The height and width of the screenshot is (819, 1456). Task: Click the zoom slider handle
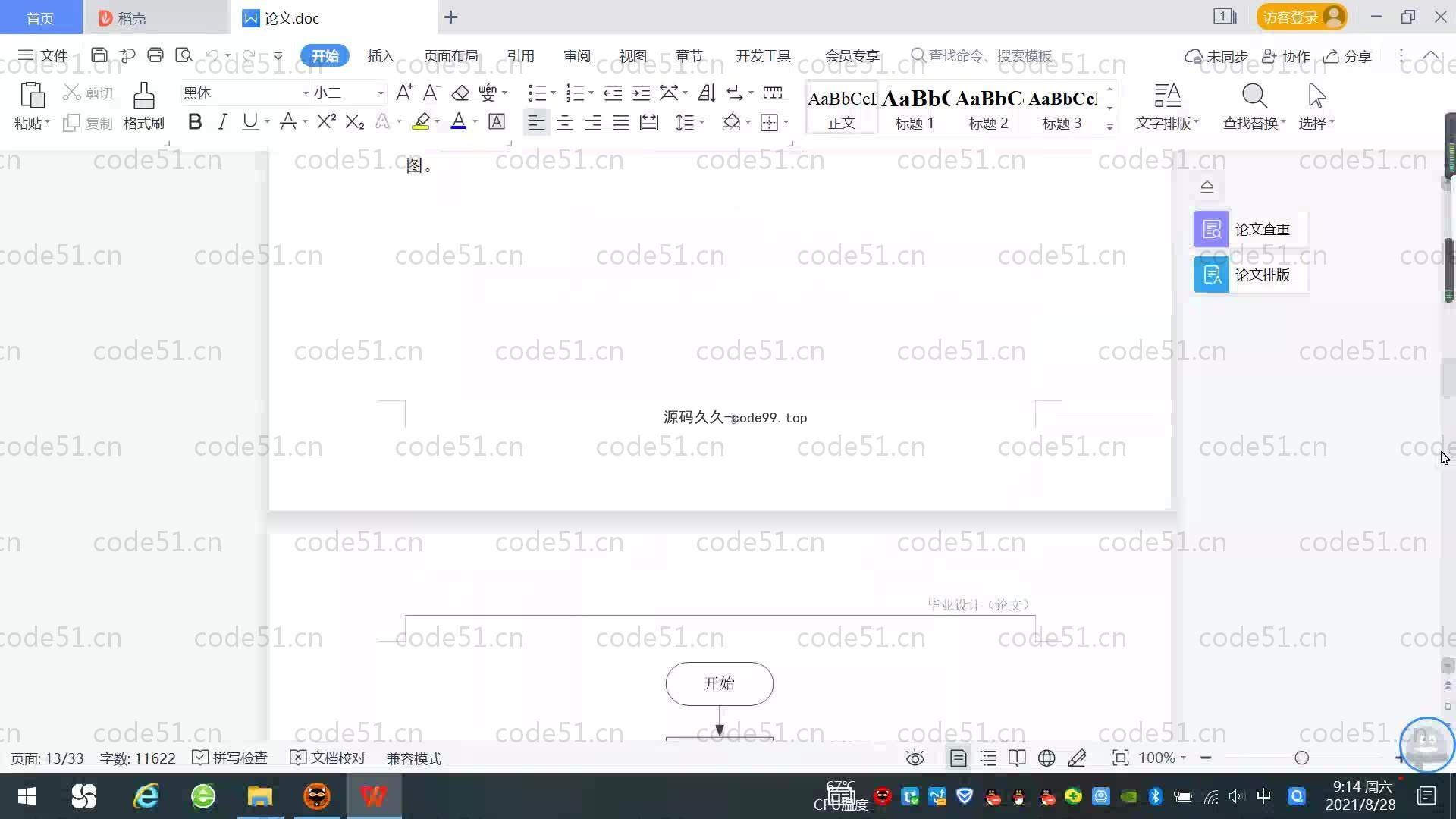[1301, 758]
